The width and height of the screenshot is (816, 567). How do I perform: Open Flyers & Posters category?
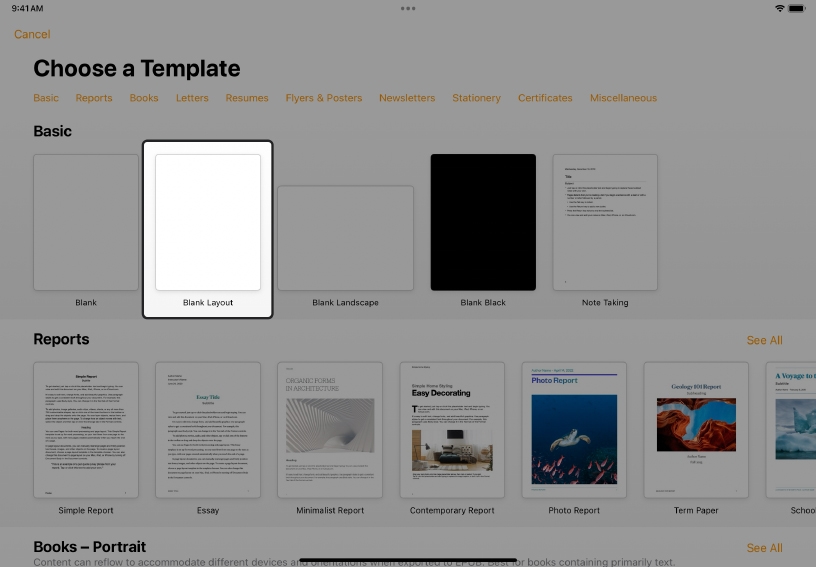coord(324,98)
